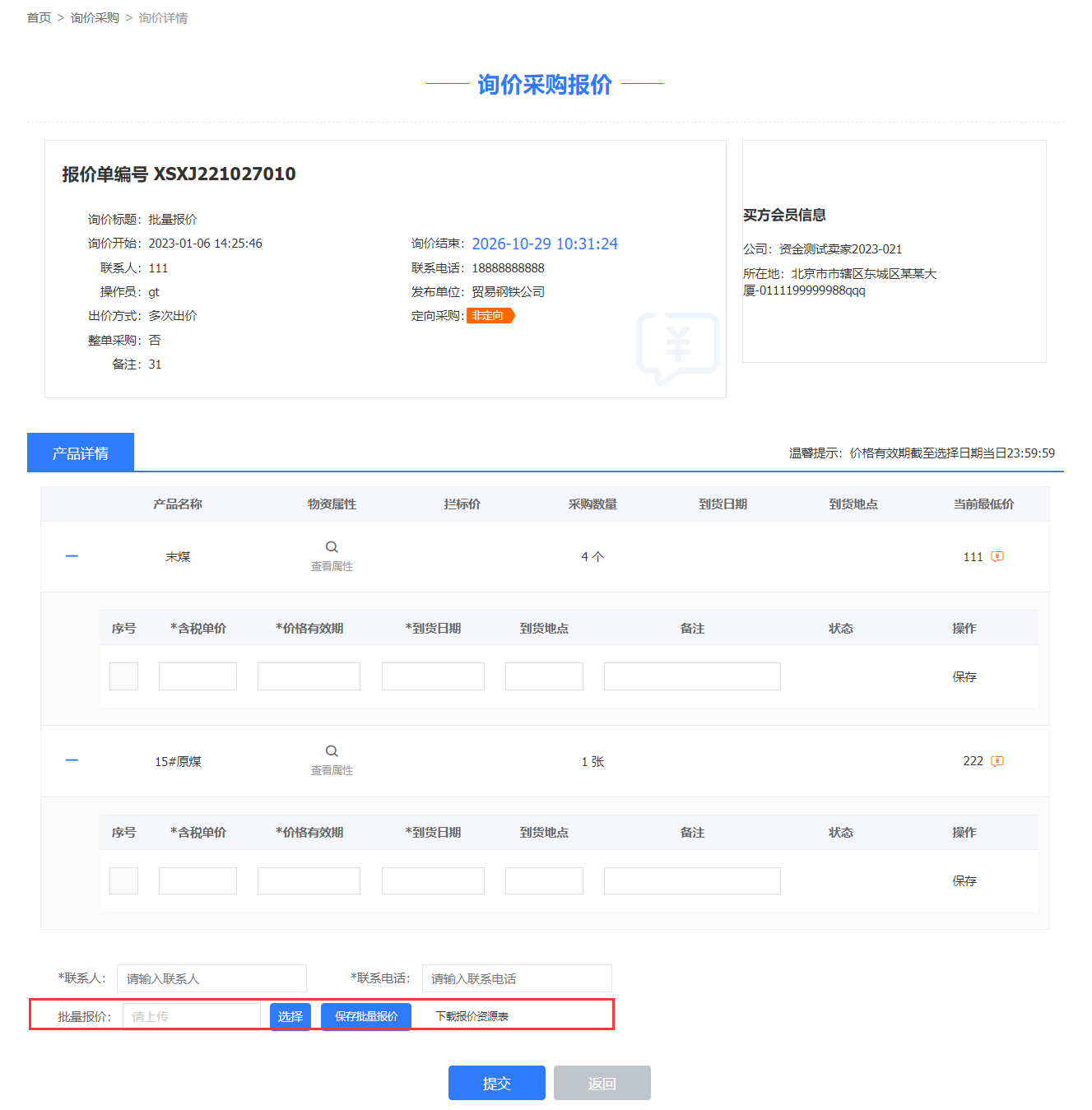Viewport: 1092px width, 1110px height.
Task: Focus 含税单价 field for 末煤
Action: tap(197, 676)
